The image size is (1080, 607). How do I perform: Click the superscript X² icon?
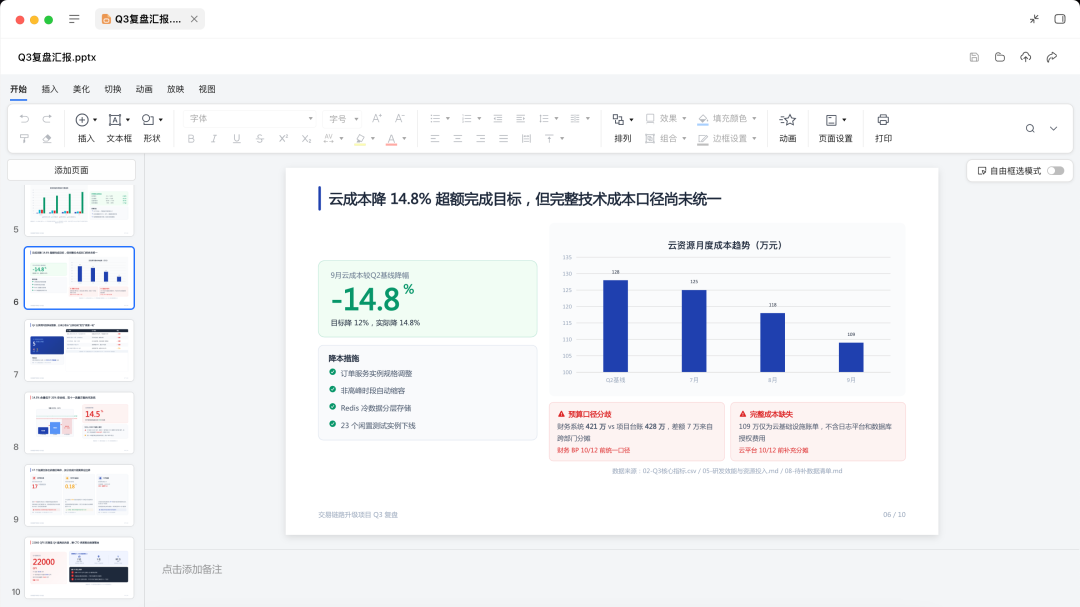click(283, 138)
